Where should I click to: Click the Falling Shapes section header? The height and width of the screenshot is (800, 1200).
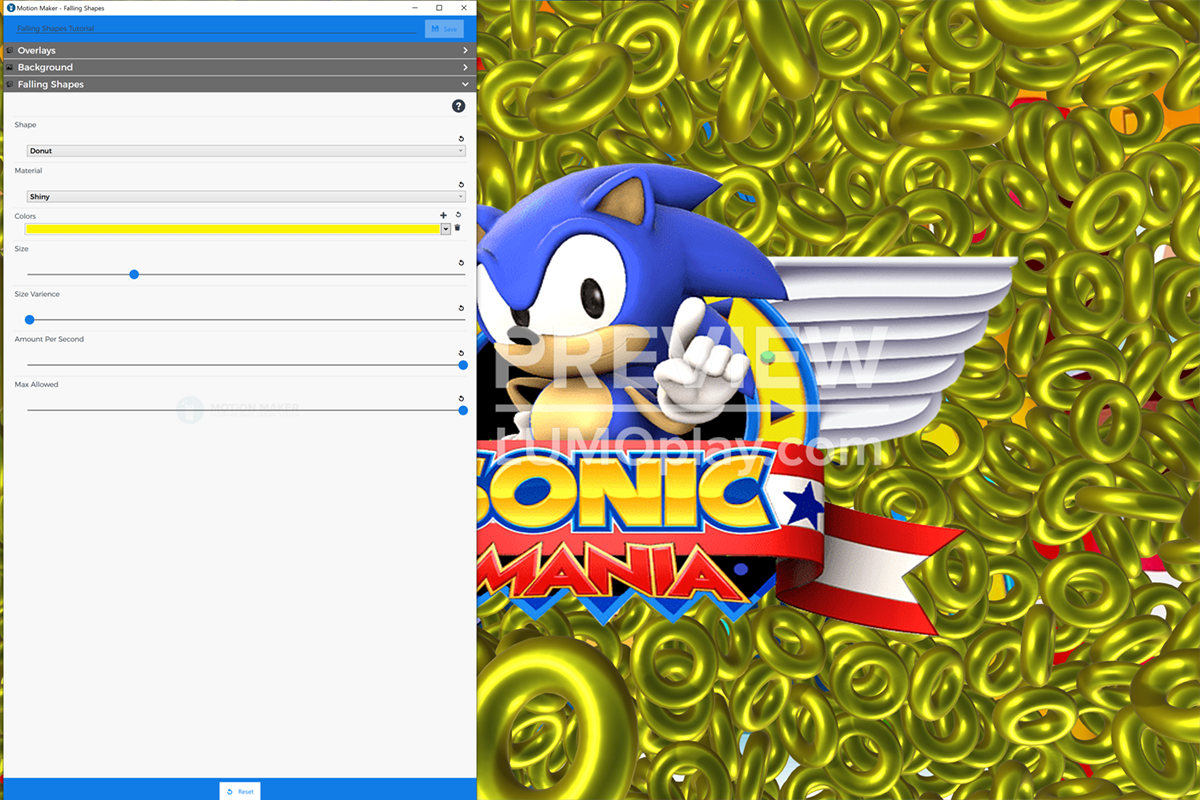click(x=239, y=84)
